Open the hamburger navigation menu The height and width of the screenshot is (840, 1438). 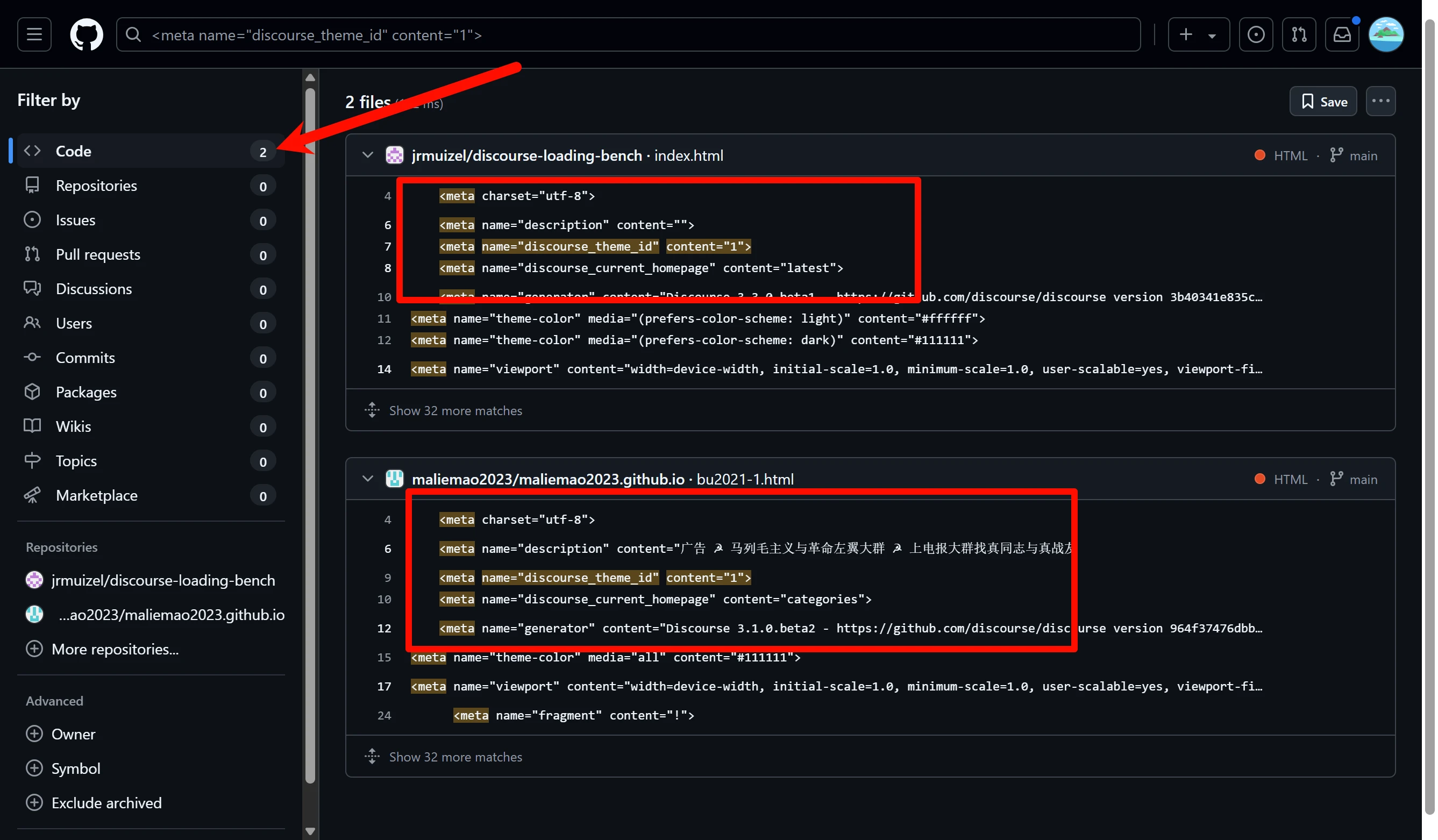pyautogui.click(x=34, y=35)
